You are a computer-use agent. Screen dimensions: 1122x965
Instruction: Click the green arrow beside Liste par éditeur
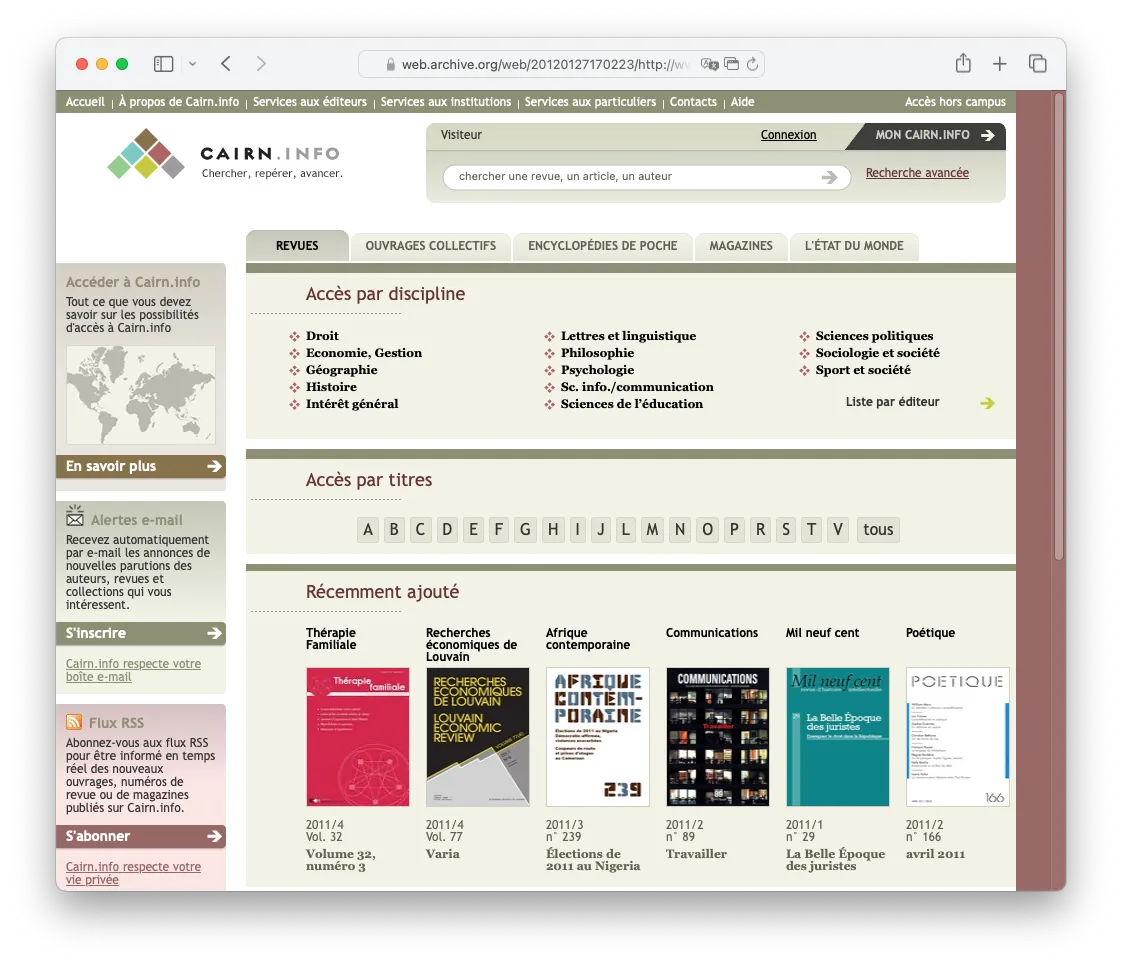tap(987, 403)
